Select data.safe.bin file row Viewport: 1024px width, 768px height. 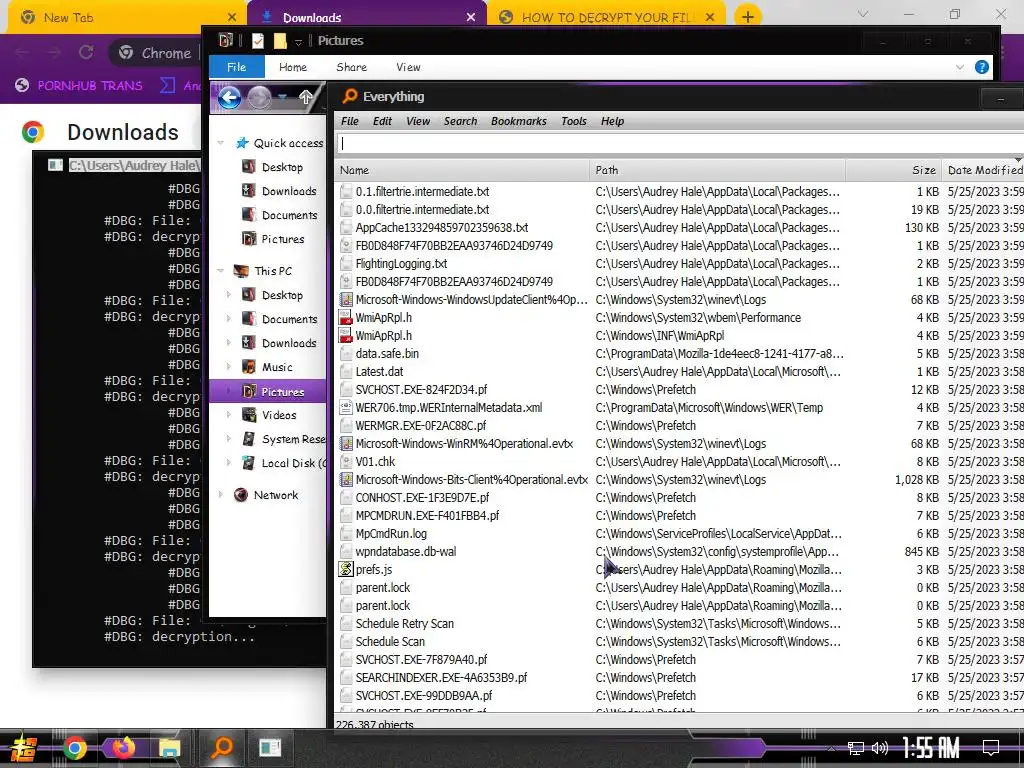[679, 353]
